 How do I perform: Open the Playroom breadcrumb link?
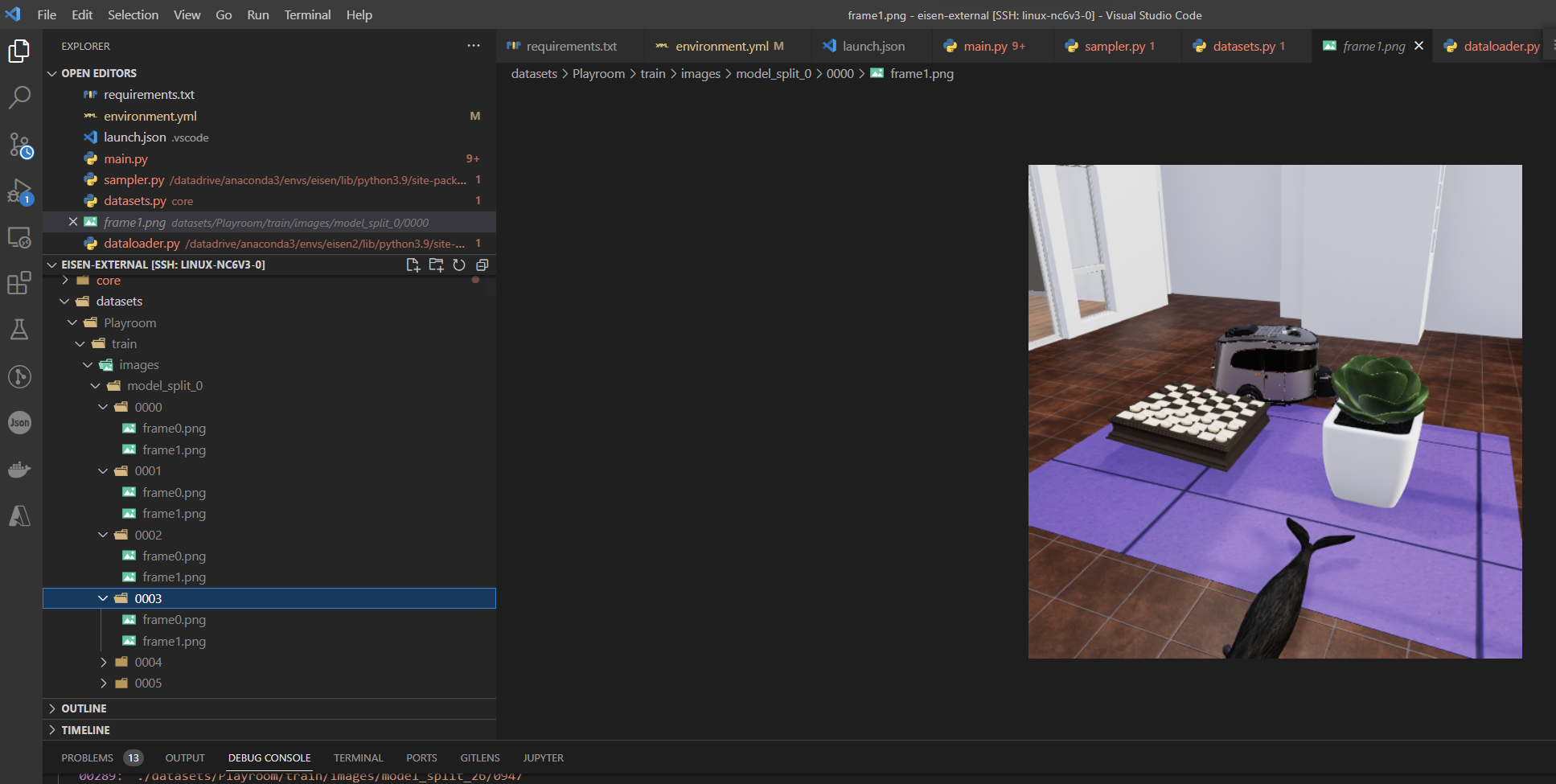(598, 73)
